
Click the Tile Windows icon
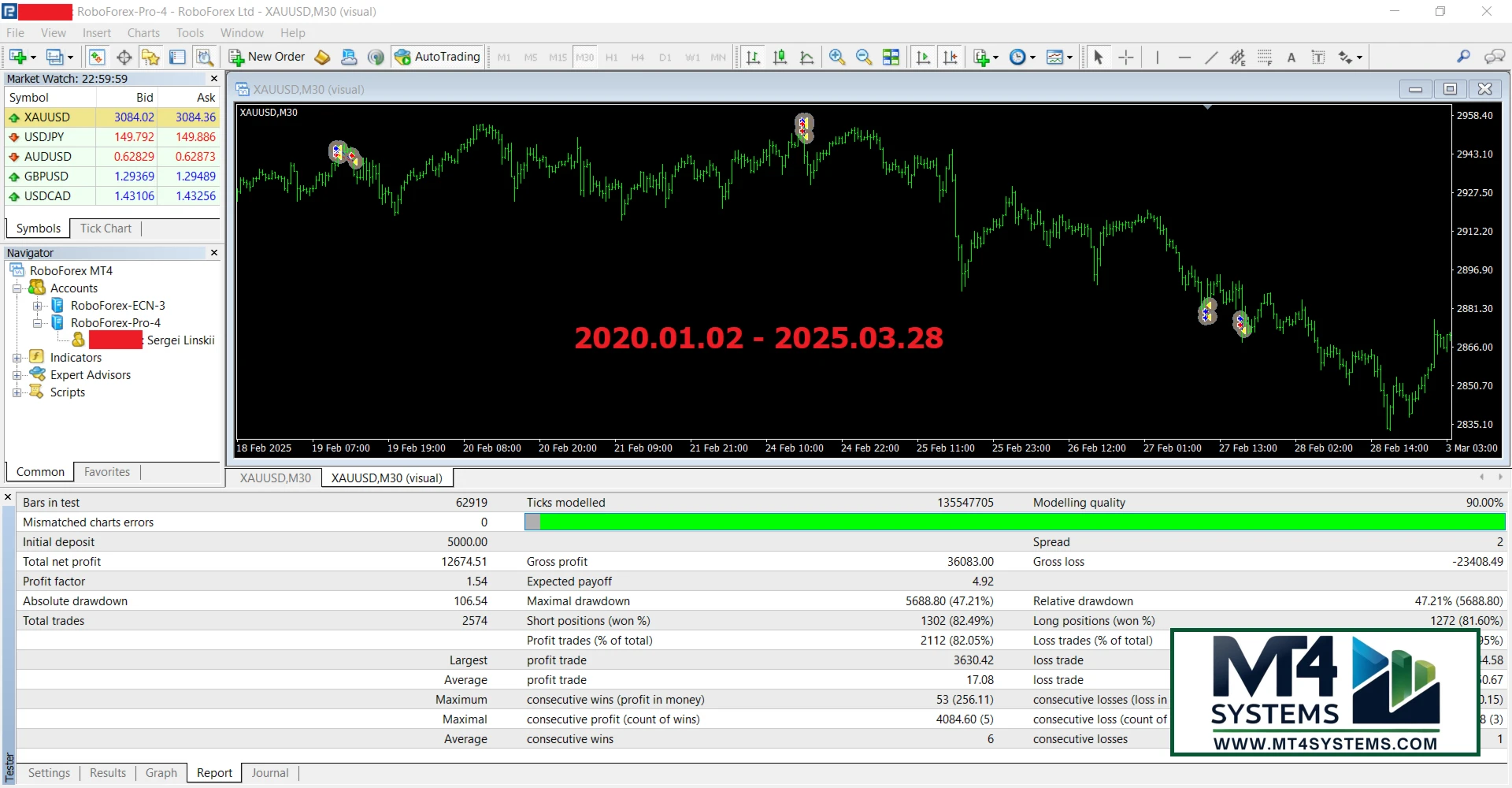coord(891,58)
